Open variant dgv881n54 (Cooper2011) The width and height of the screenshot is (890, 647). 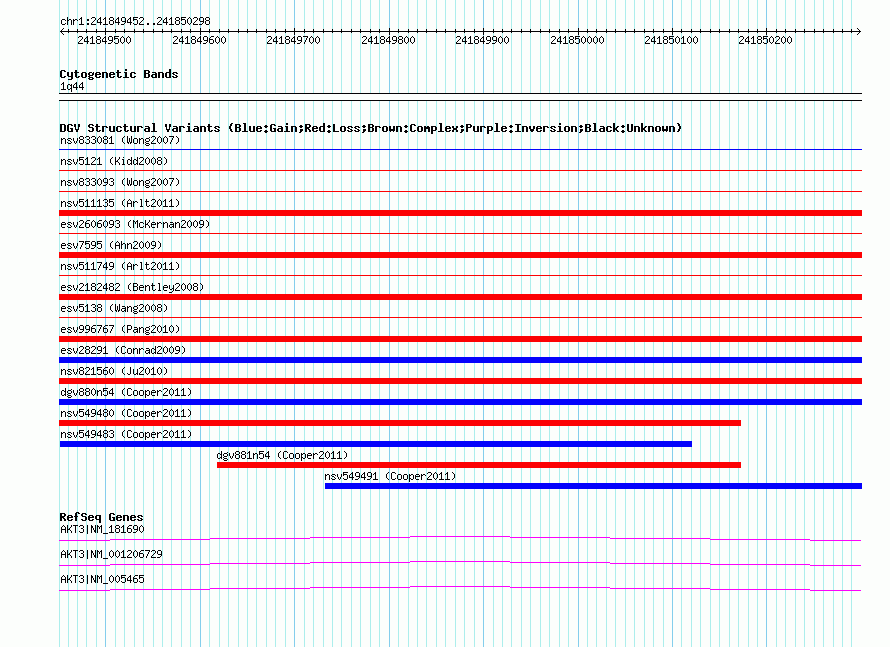tap(282, 455)
